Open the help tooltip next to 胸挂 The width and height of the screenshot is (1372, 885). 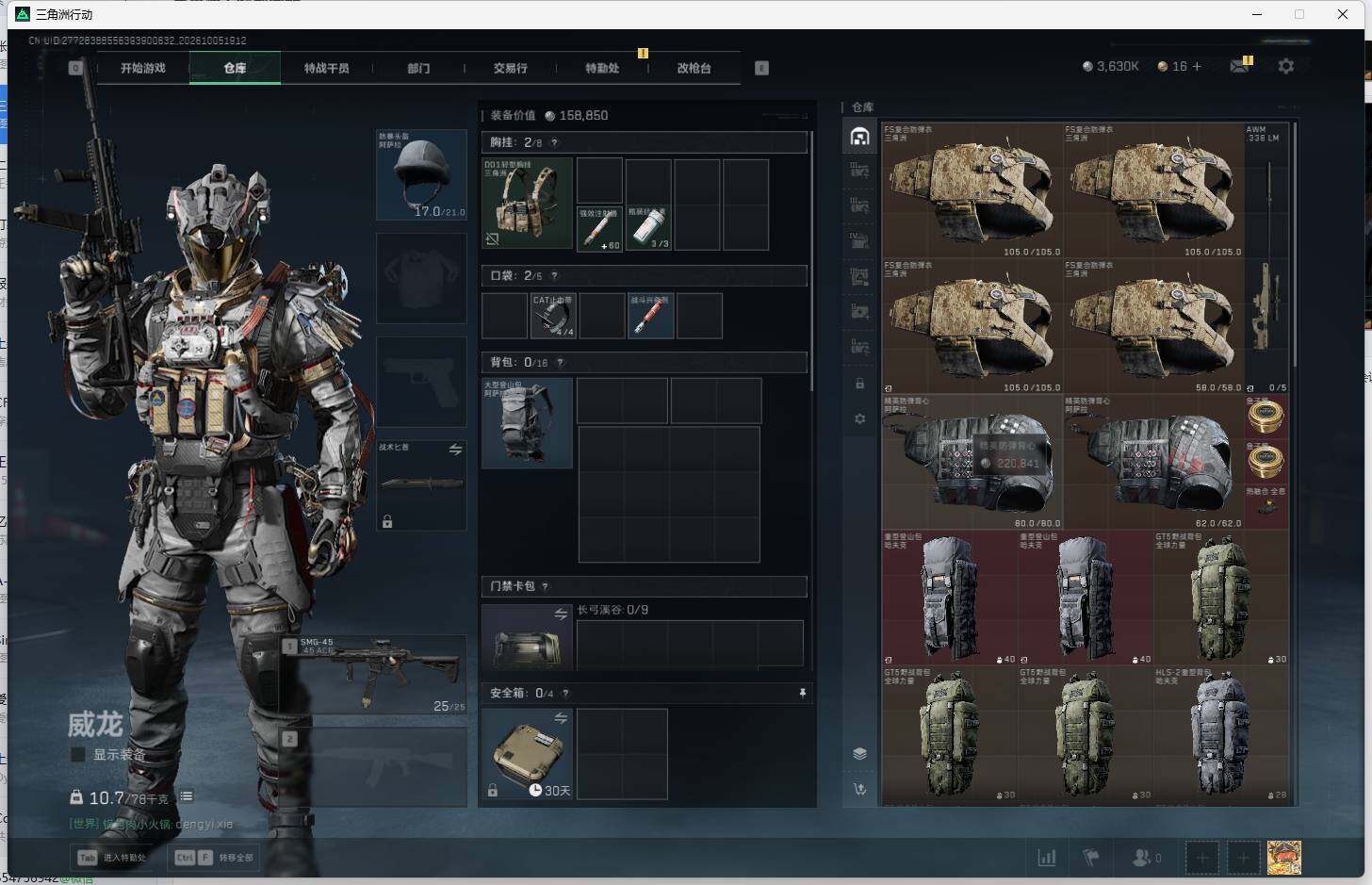554,142
